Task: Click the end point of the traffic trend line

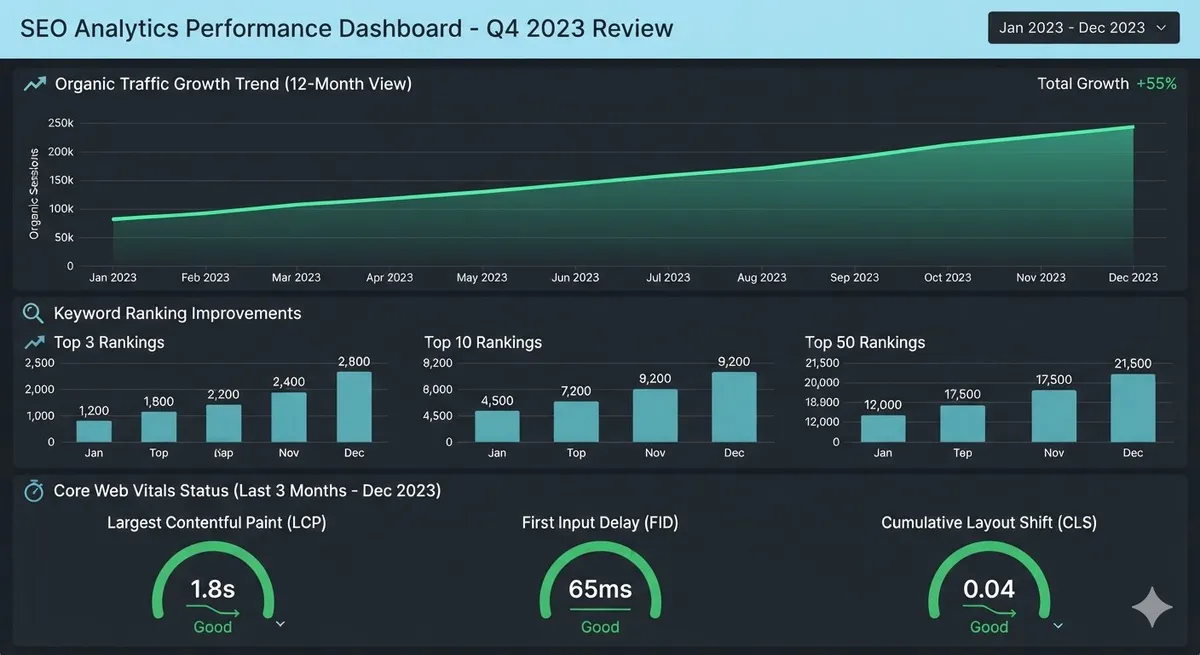Action: tap(1133, 127)
